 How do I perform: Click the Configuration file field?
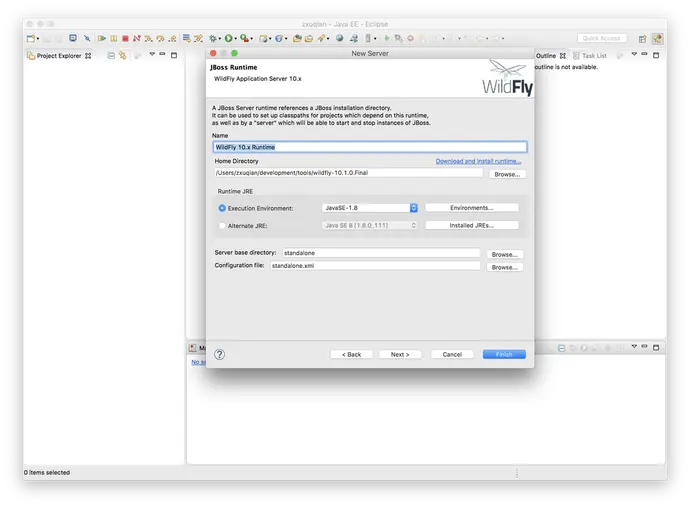tap(375, 266)
